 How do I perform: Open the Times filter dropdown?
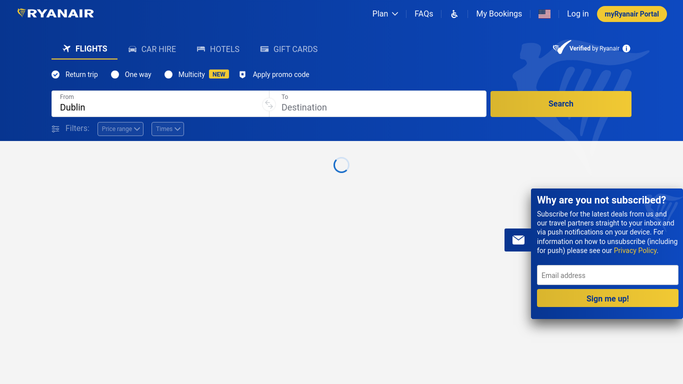pos(167,129)
